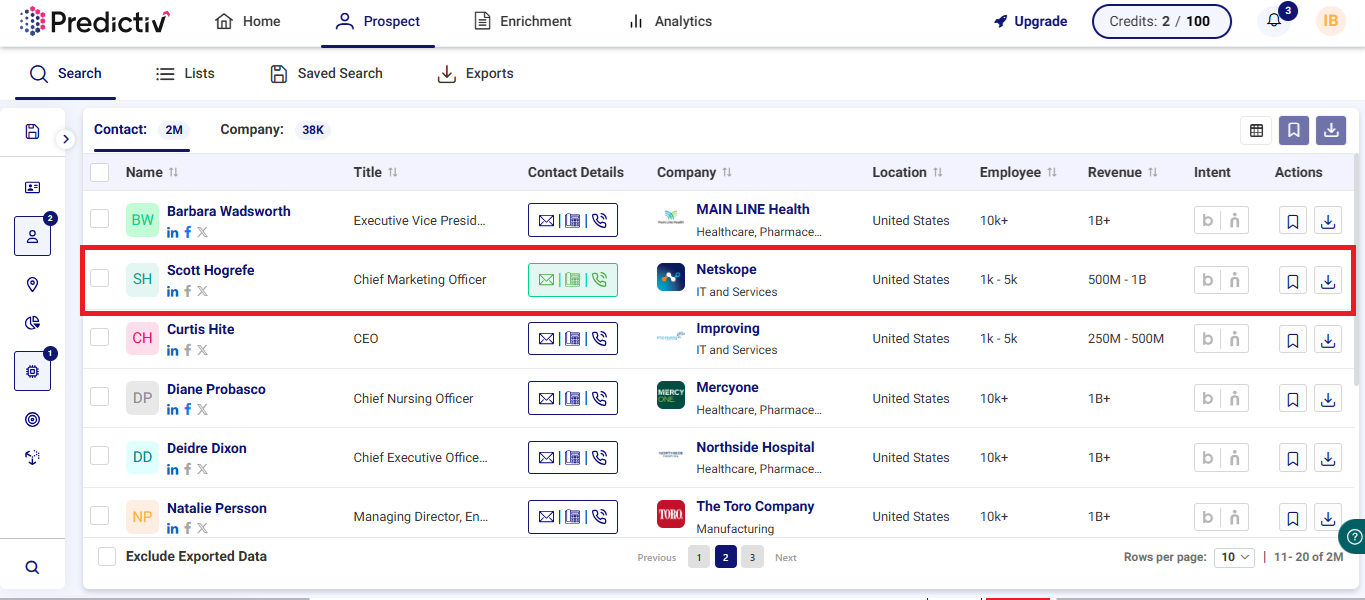Open Curtis Hite's X profile icon
Viewport: 1365px width, 600px height.
point(202,350)
